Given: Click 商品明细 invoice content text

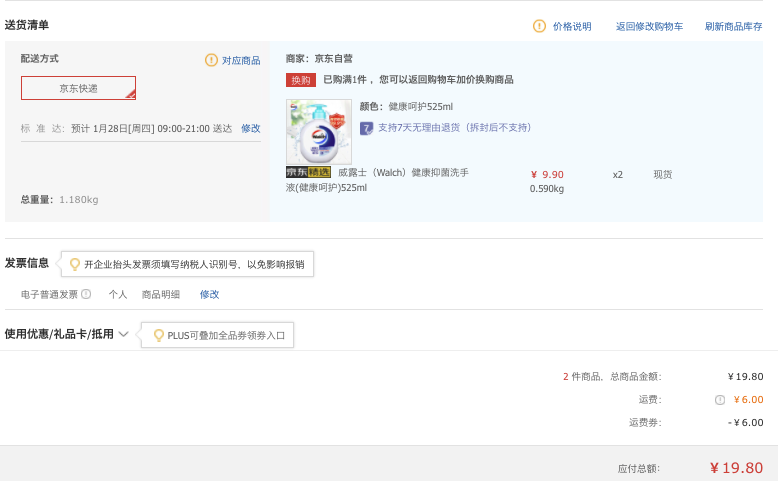Looking at the screenshot, I should pos(161,294).
